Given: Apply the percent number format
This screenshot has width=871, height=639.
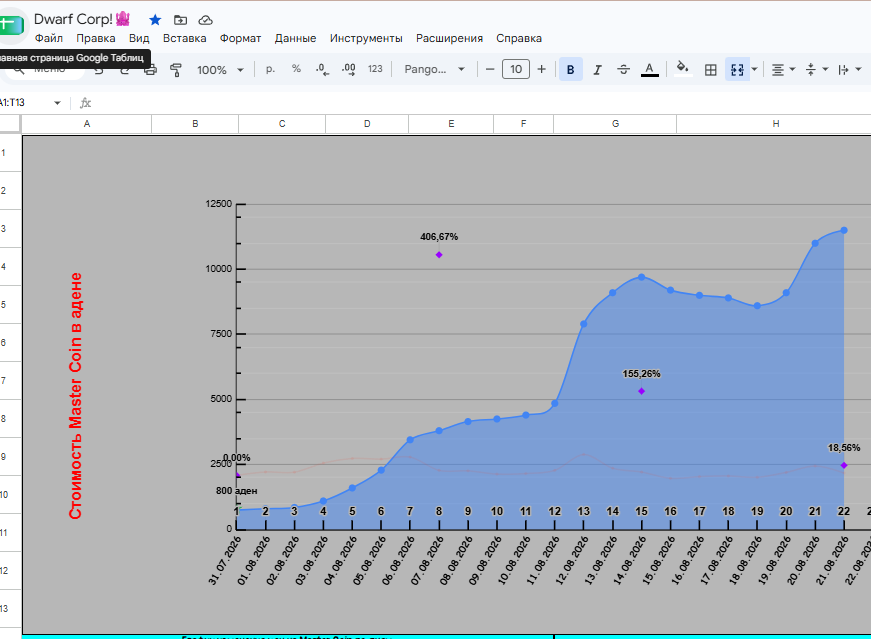Looking at the screenshot, I should pyautogui.click(x=296, y=69).
